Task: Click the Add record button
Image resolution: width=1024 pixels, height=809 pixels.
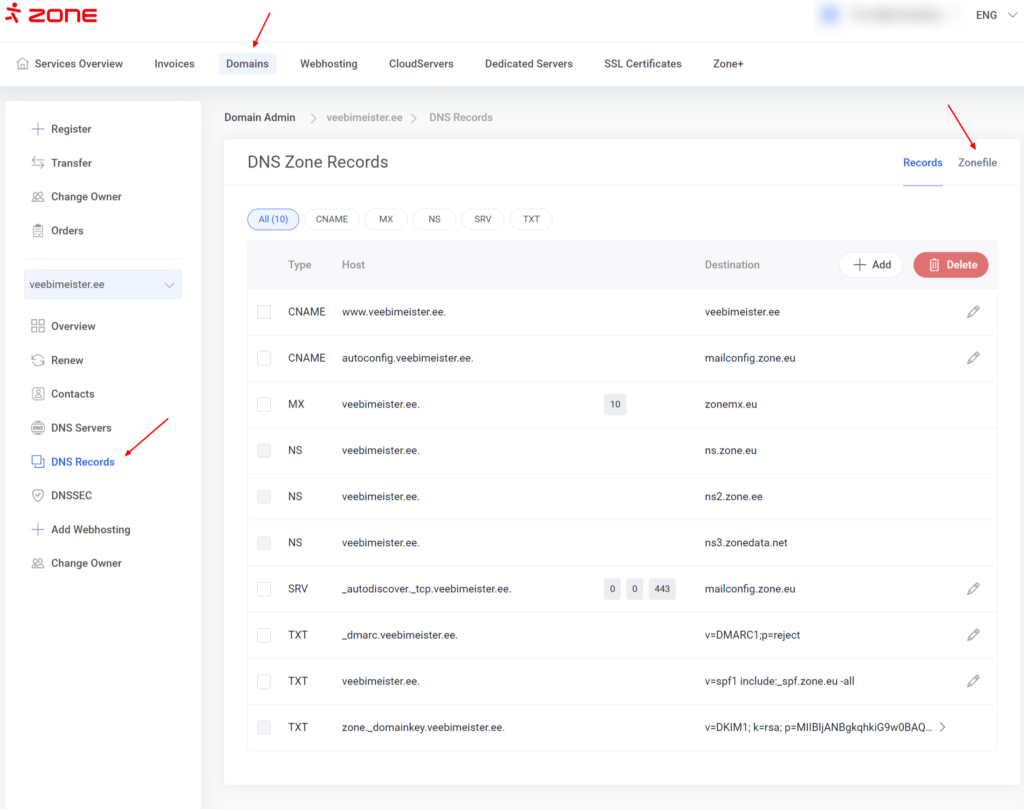Action: [871, 265]
